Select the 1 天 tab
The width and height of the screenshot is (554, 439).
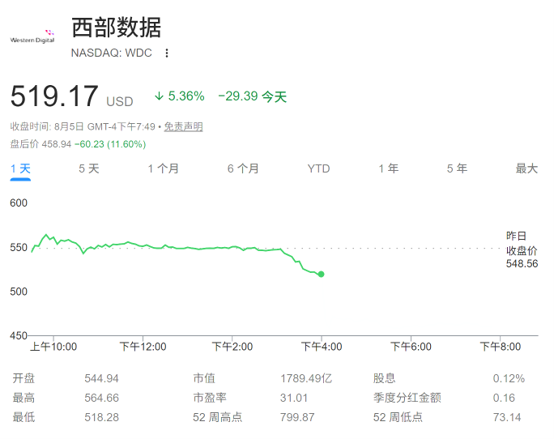[20, 169]
